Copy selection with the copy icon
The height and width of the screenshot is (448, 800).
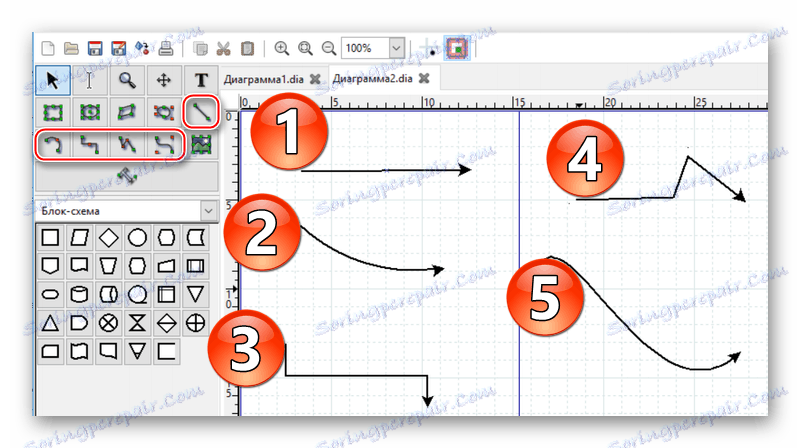click(201, 48)
